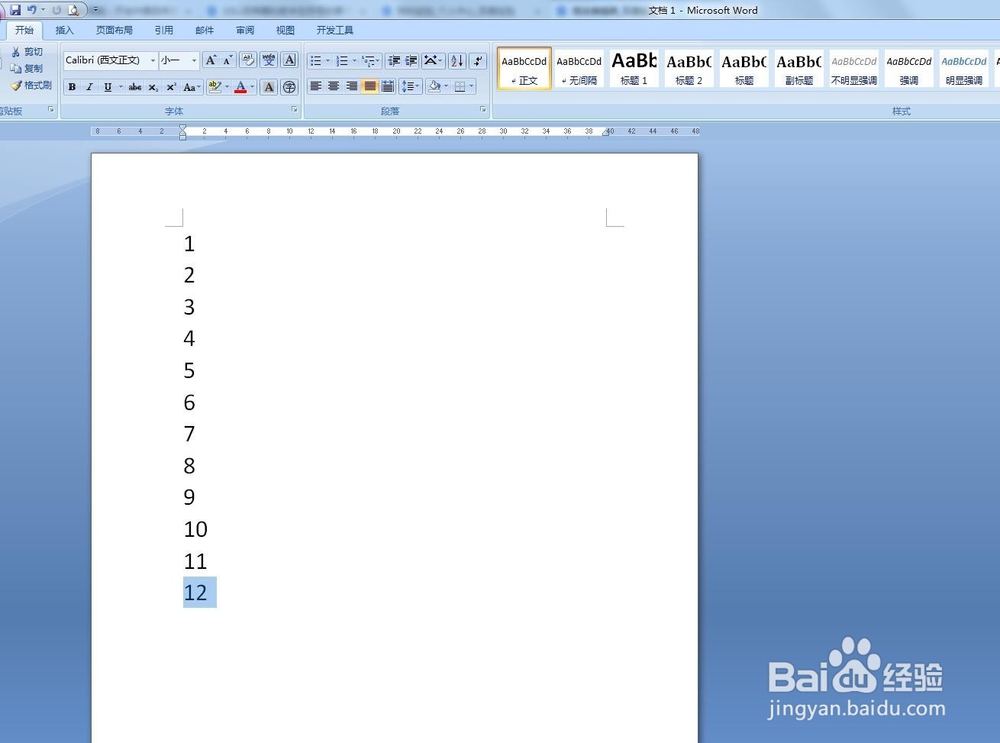The width and height of the screenshot is (1000, 743).
Task: Open the change case Aa menu
Action: 191,87
